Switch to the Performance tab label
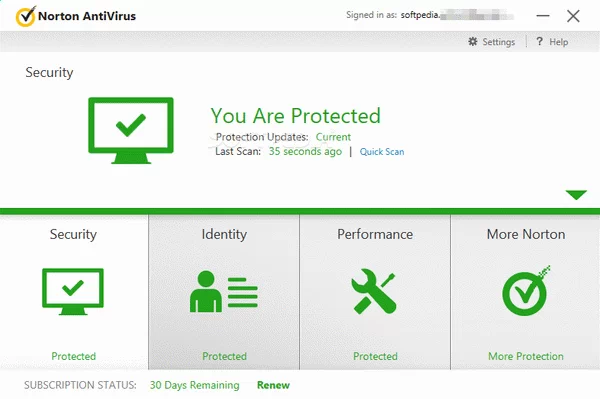Image resolution: width=600 pixels, height=399 pixels. pyautogui.click(x=375, y=234)
